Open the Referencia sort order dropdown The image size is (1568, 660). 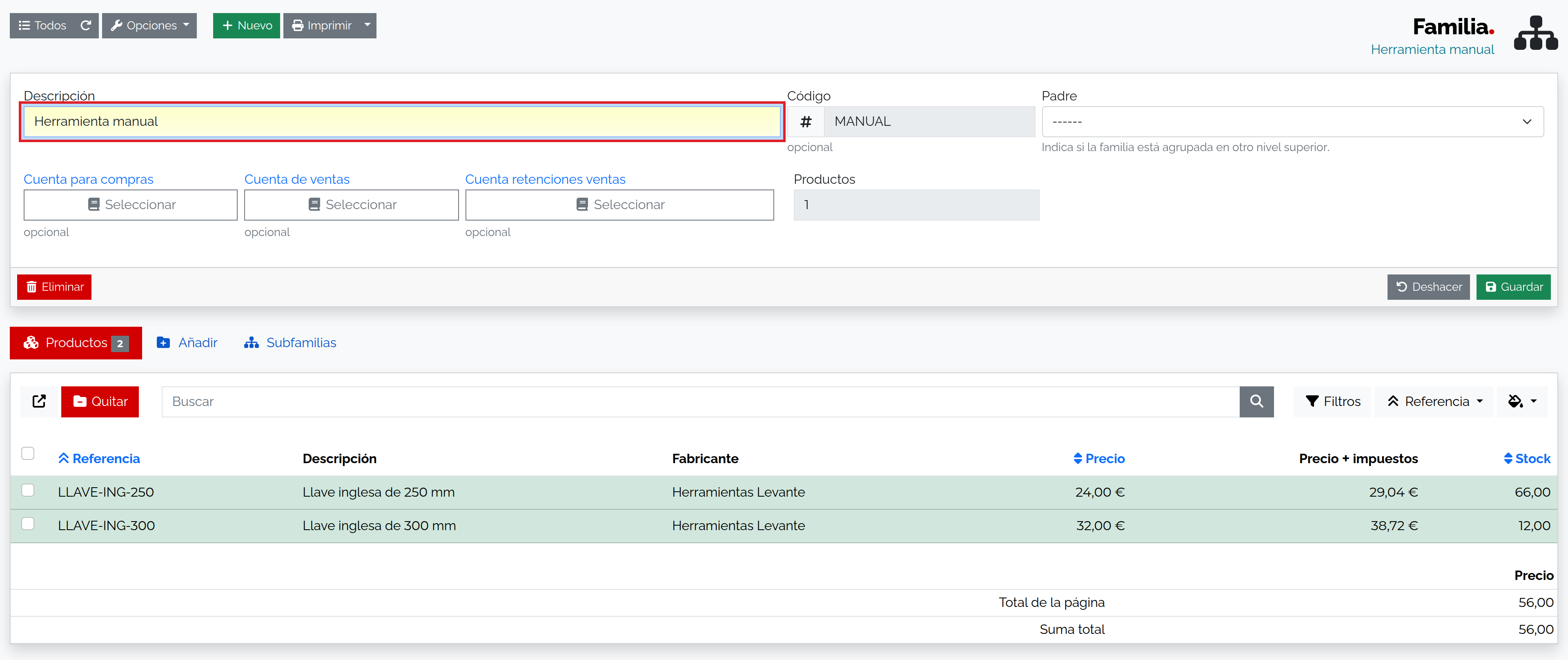pyautogui.click(x=1434, y=401)
